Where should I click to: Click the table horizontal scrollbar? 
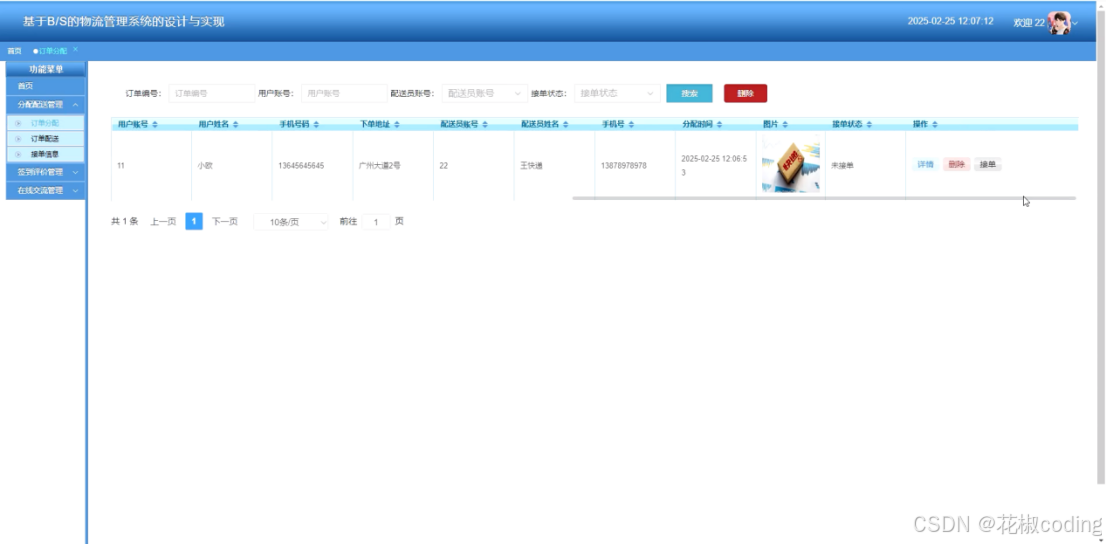point(824,198)
